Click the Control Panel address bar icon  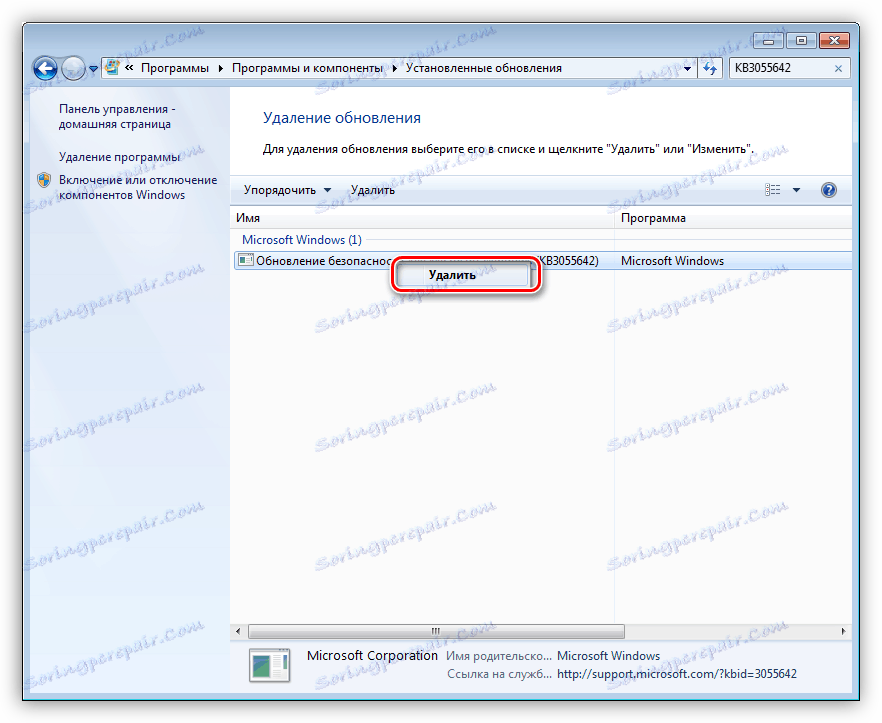click(113, 68)
